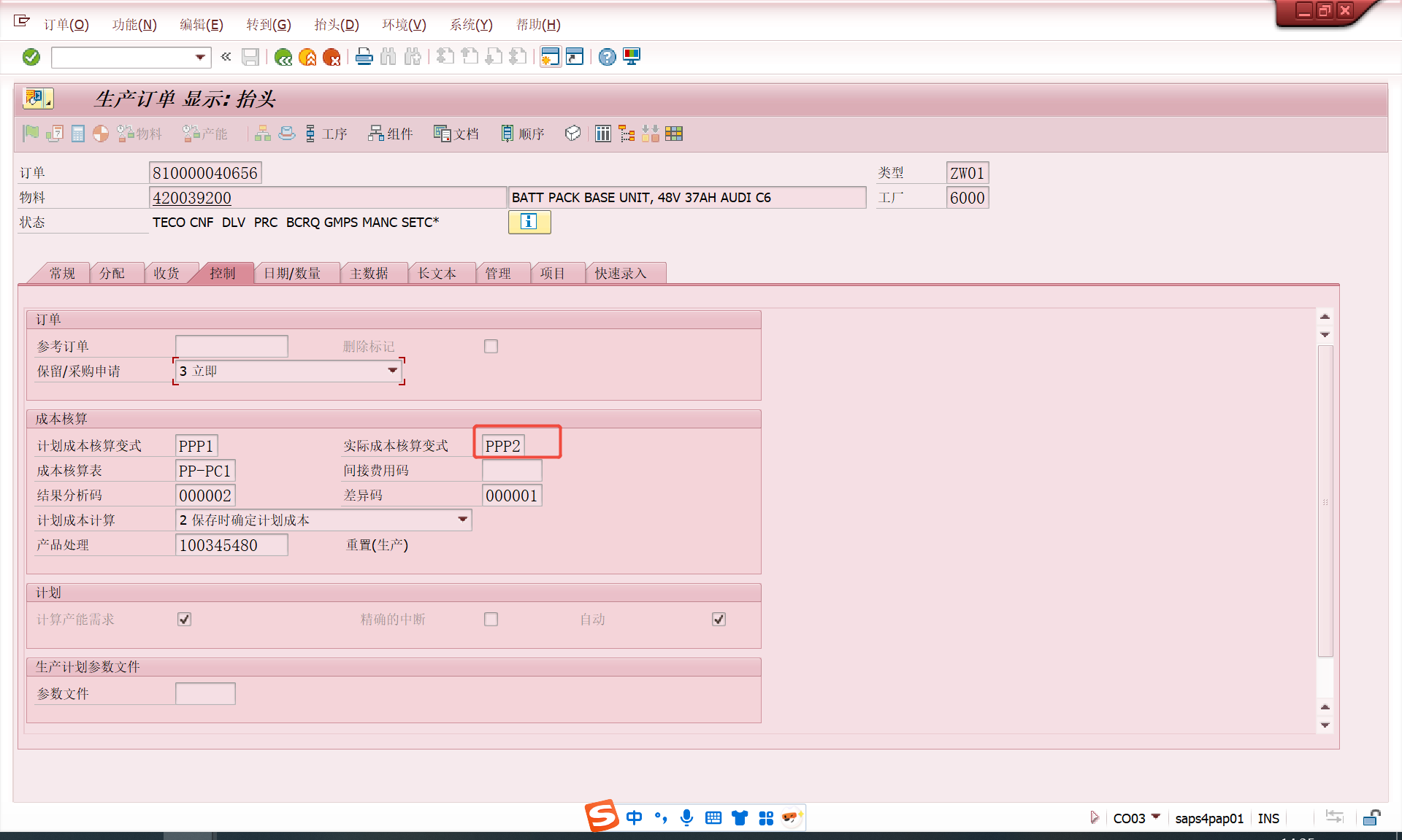1402x840 pixels.
Task: Expand the 计划成本计算 dropdown
Action: click(462, 520)
